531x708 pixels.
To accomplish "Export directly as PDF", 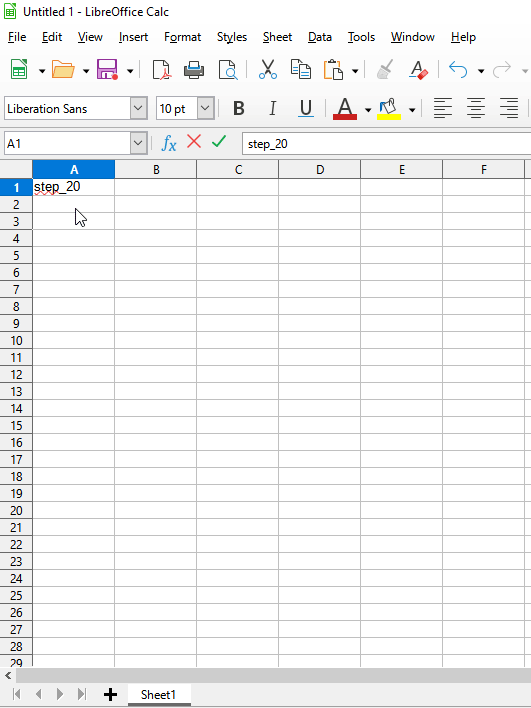I will pos(162,70).
